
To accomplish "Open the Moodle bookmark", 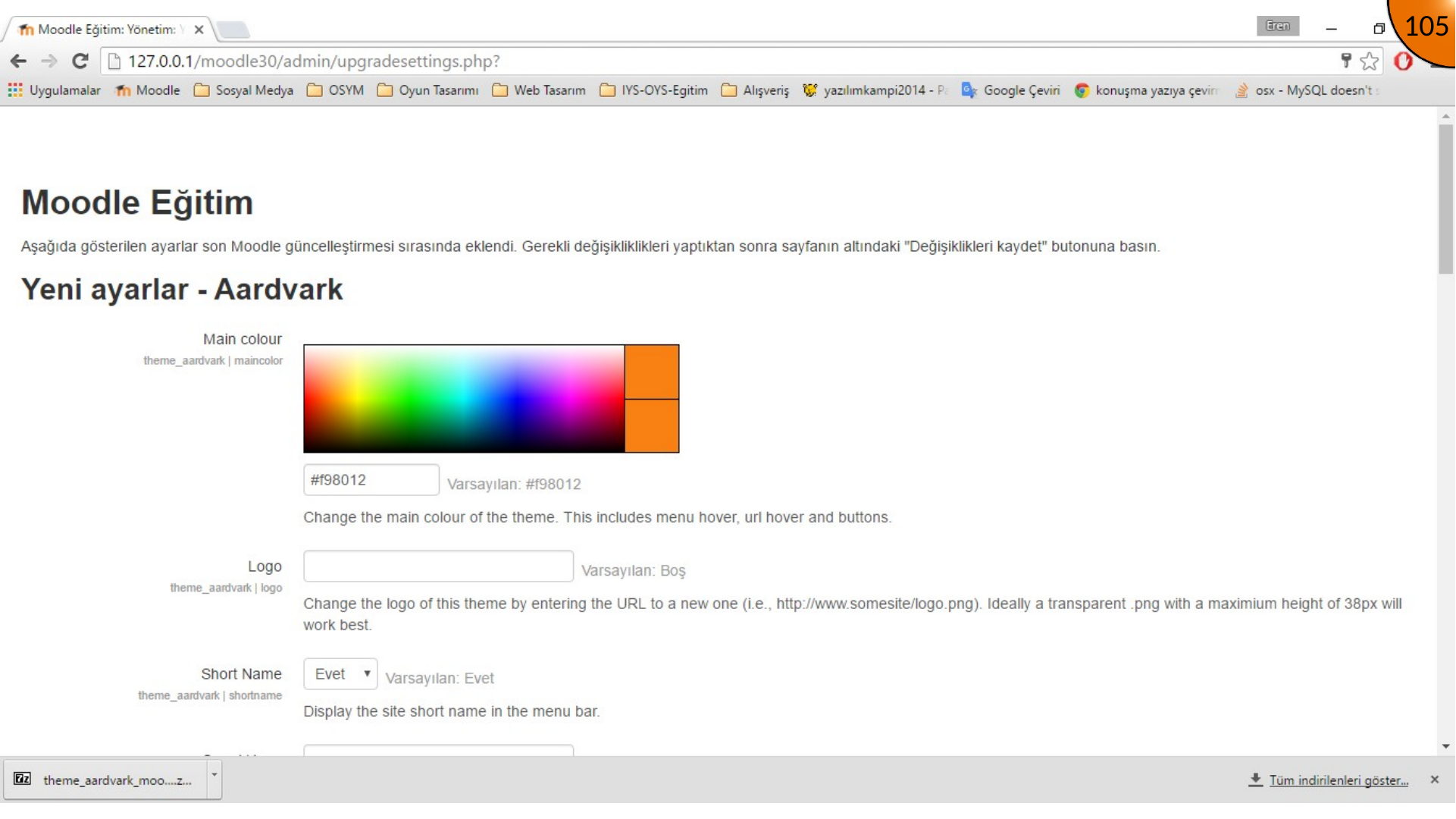I will pos(147,90).
